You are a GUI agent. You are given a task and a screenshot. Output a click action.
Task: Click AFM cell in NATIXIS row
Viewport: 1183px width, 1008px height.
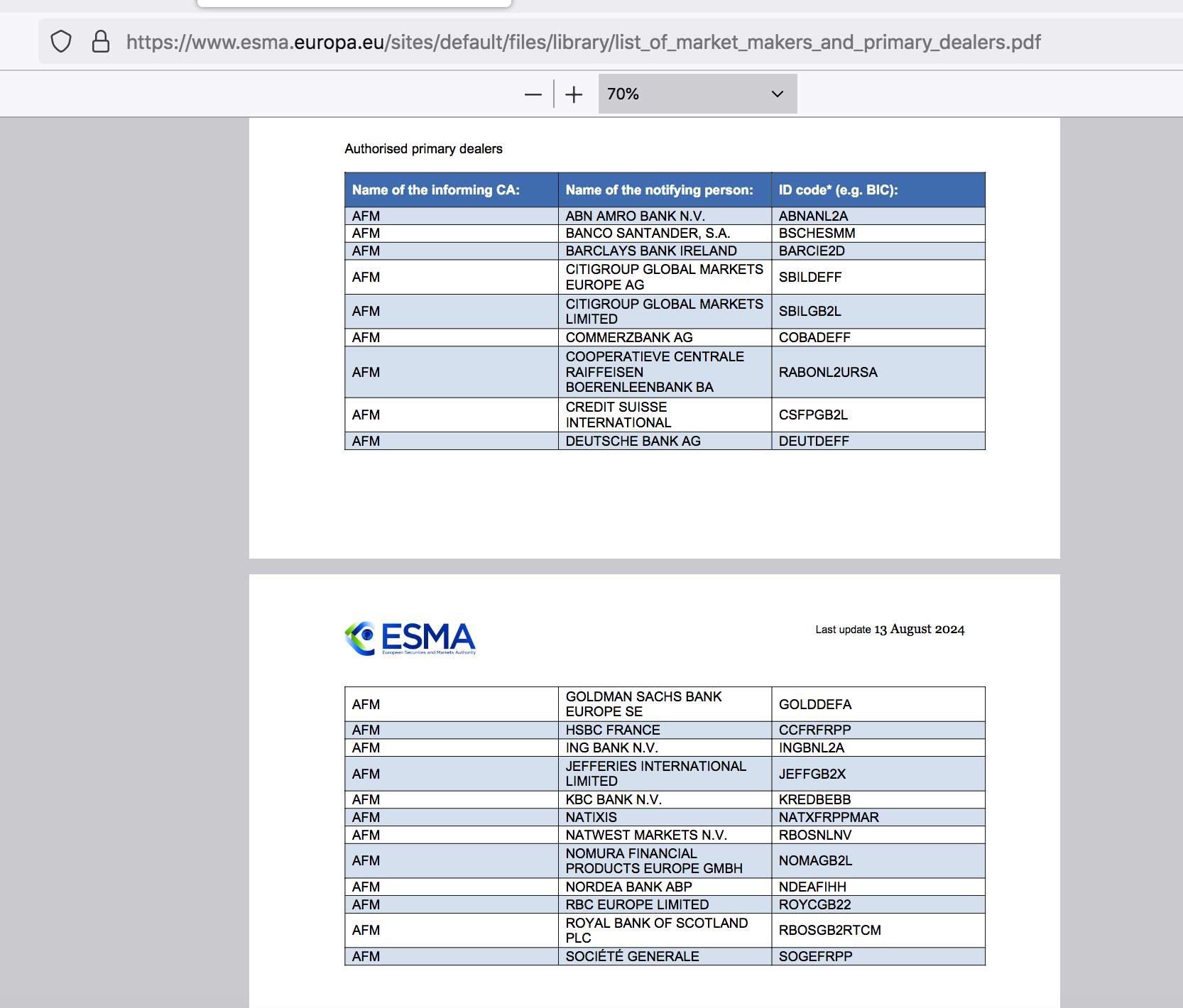pyautogui.click(x=452, y=817)
